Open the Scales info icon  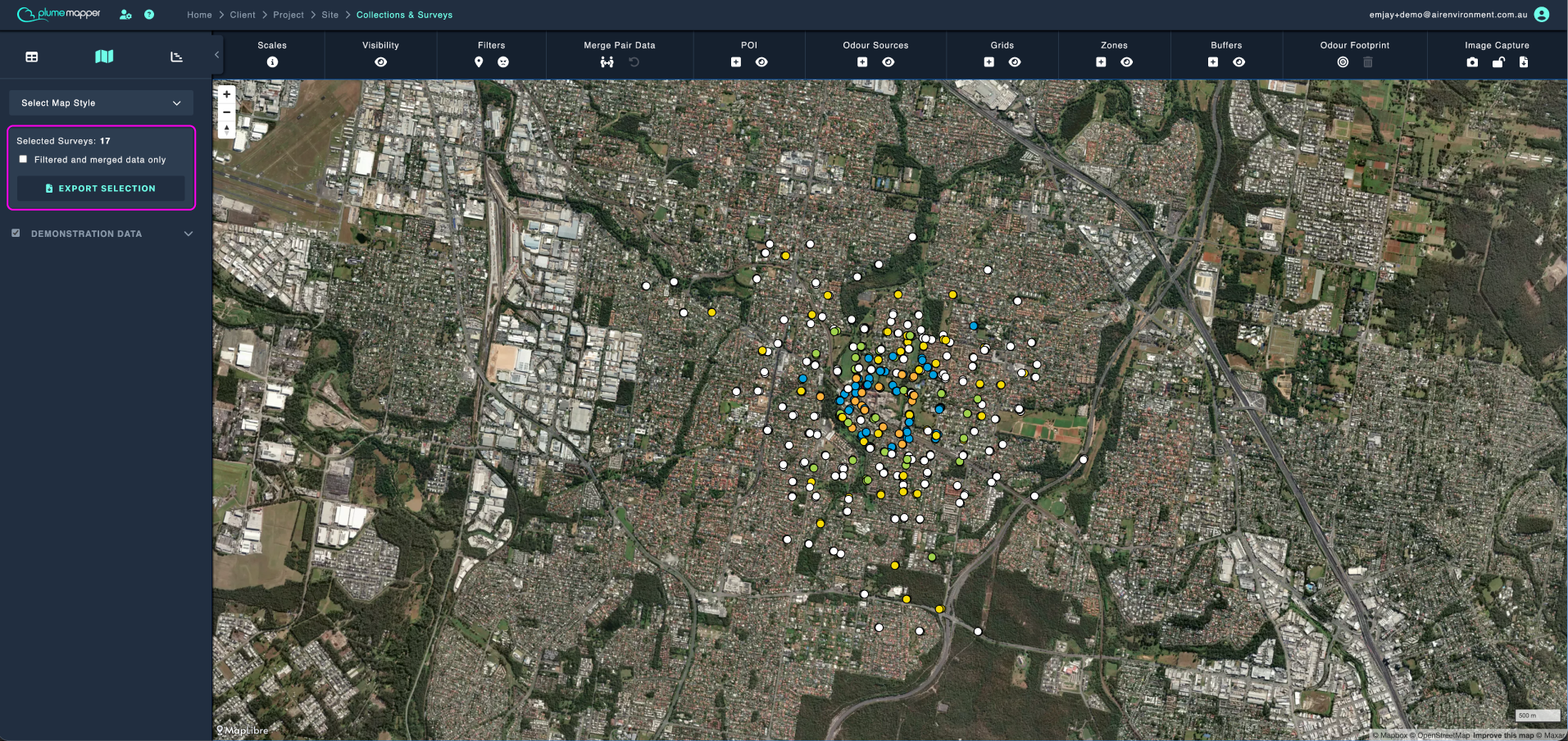pos(272,62)
